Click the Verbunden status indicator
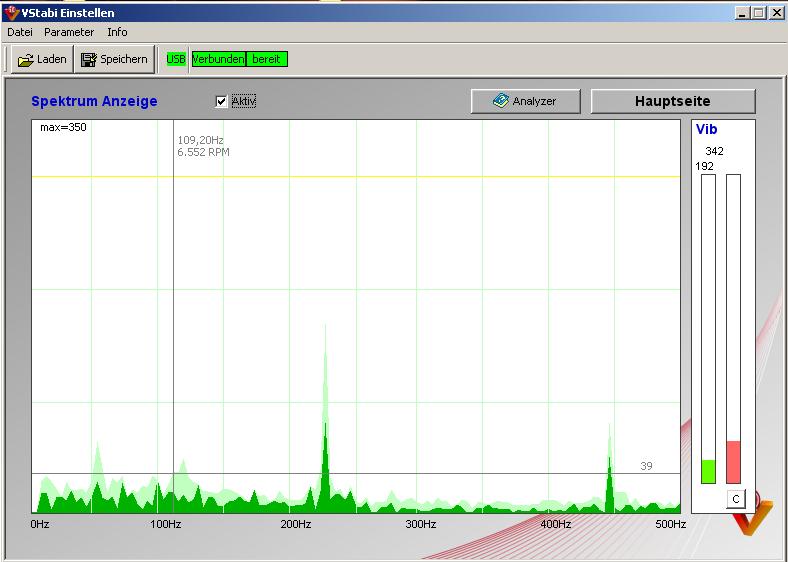The height and width of the screenshot is (562, 788). coord(219,59)
